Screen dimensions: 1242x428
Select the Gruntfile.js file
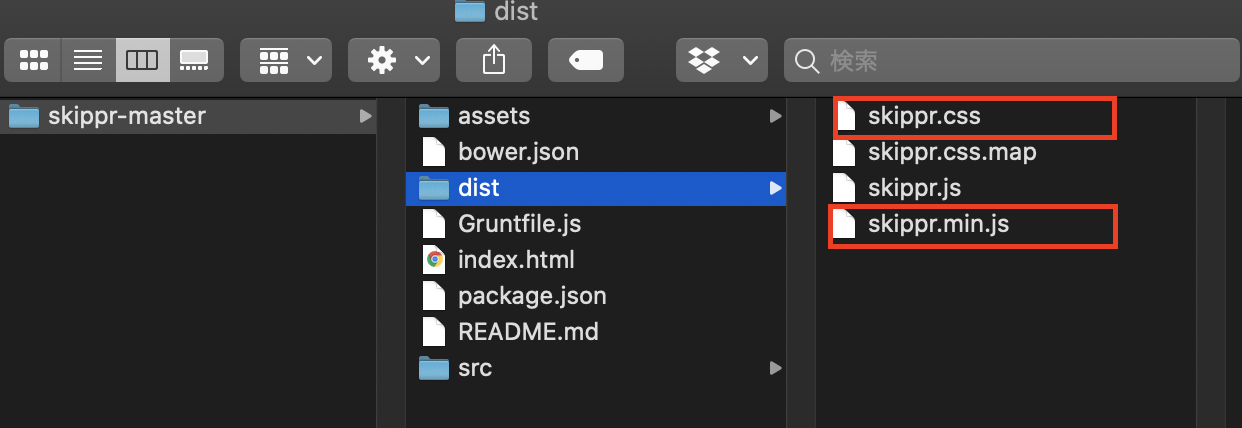click(595, 222)
